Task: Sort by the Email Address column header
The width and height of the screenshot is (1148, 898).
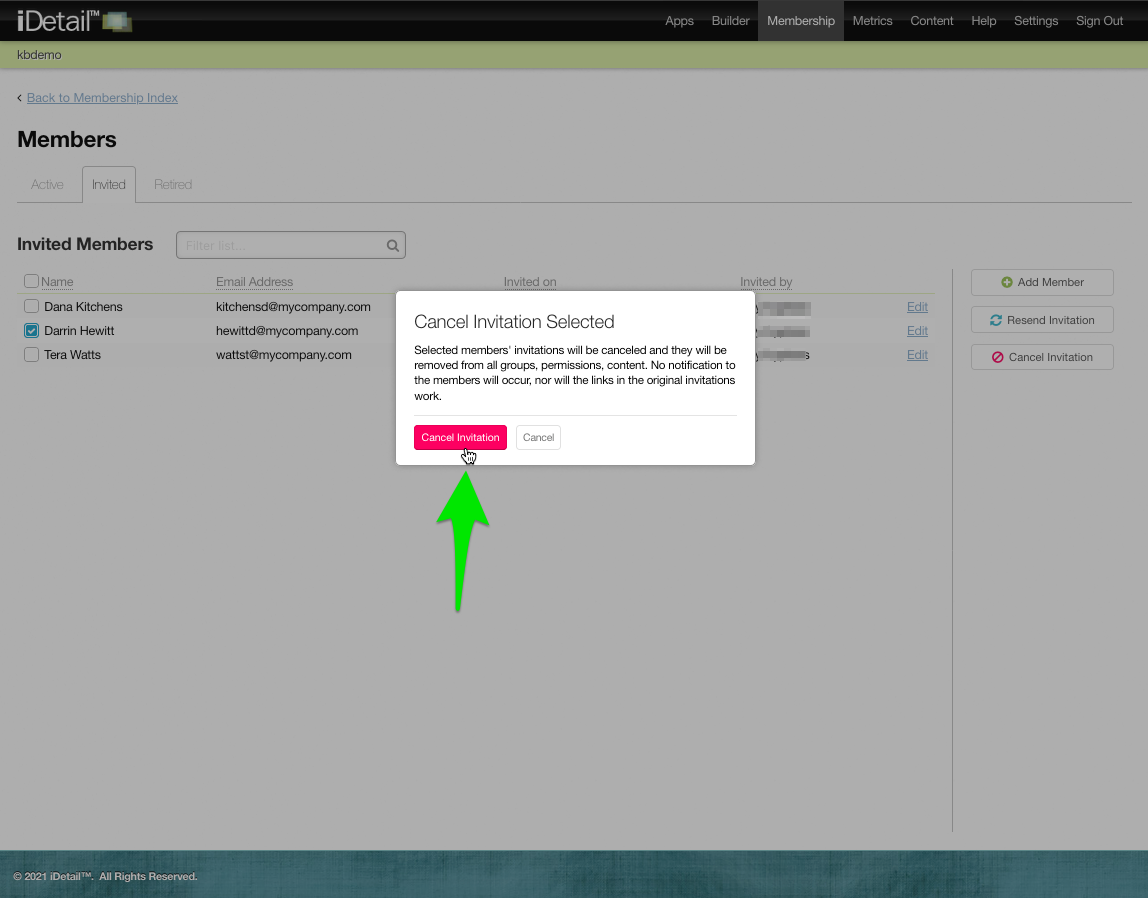Action: coord(254,282)
